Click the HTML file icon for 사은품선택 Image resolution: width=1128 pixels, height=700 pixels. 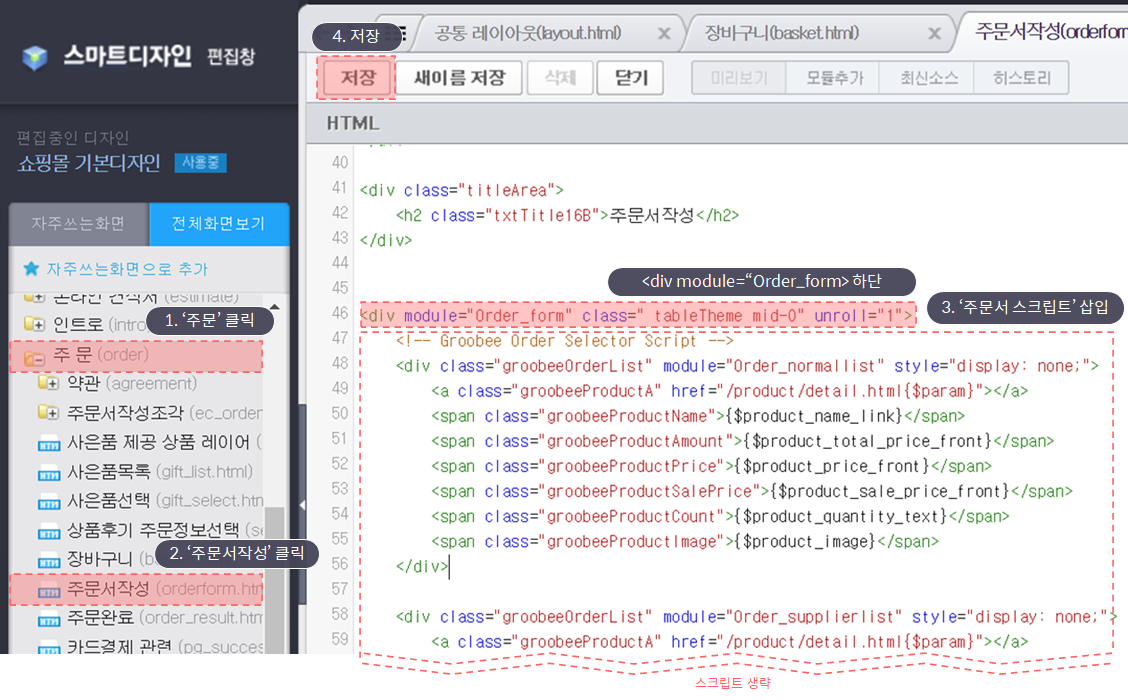48,502
